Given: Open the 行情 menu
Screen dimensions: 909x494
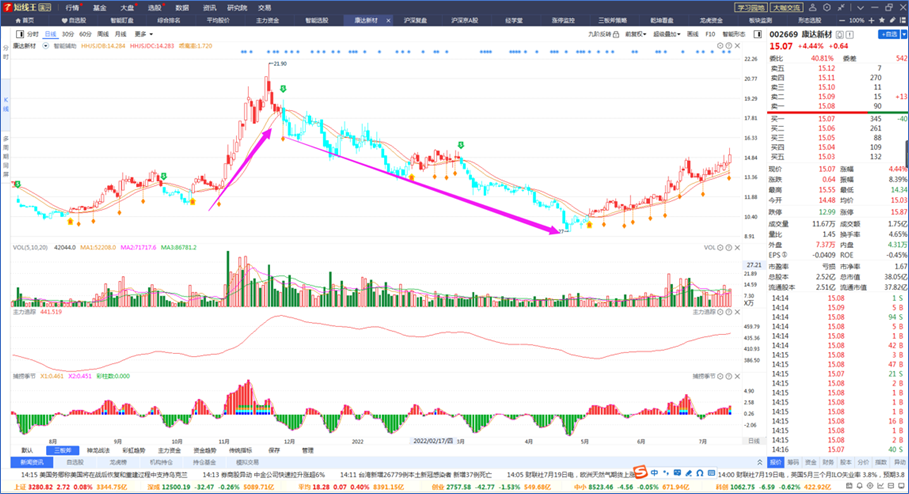Looking at the screenshot, I should coord(72,8).
